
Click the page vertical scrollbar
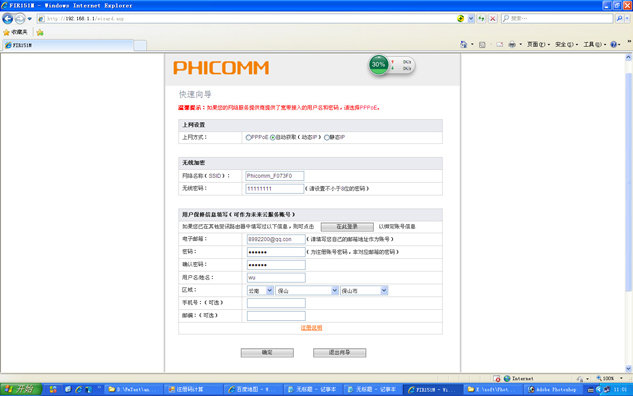[628, 182]
